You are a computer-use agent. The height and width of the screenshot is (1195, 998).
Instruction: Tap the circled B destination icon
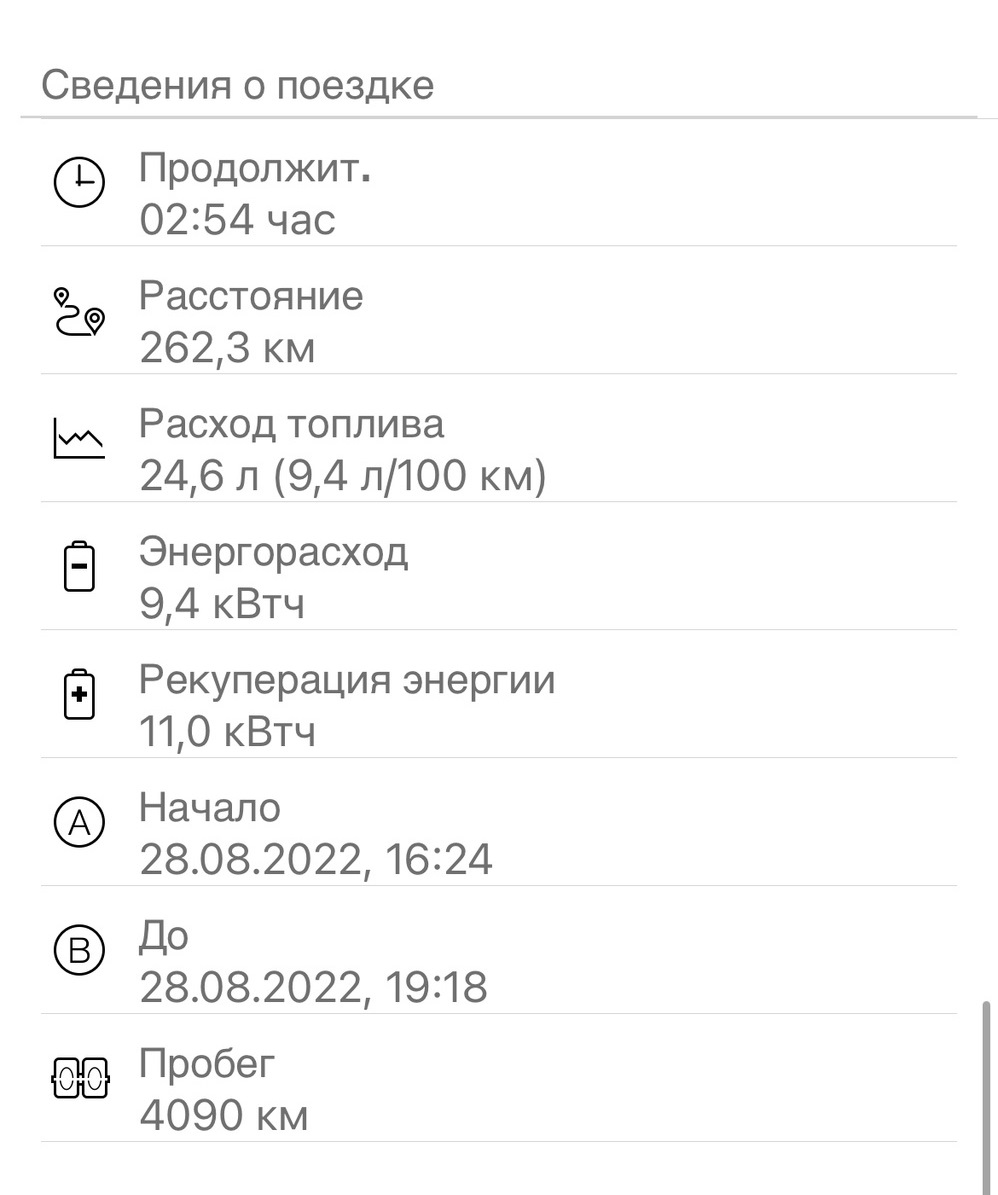pyautogui.click(x=79, y=950)
